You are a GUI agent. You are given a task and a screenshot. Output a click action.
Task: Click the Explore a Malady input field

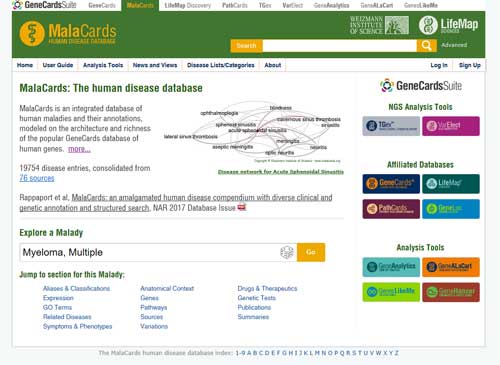[150, 252]
